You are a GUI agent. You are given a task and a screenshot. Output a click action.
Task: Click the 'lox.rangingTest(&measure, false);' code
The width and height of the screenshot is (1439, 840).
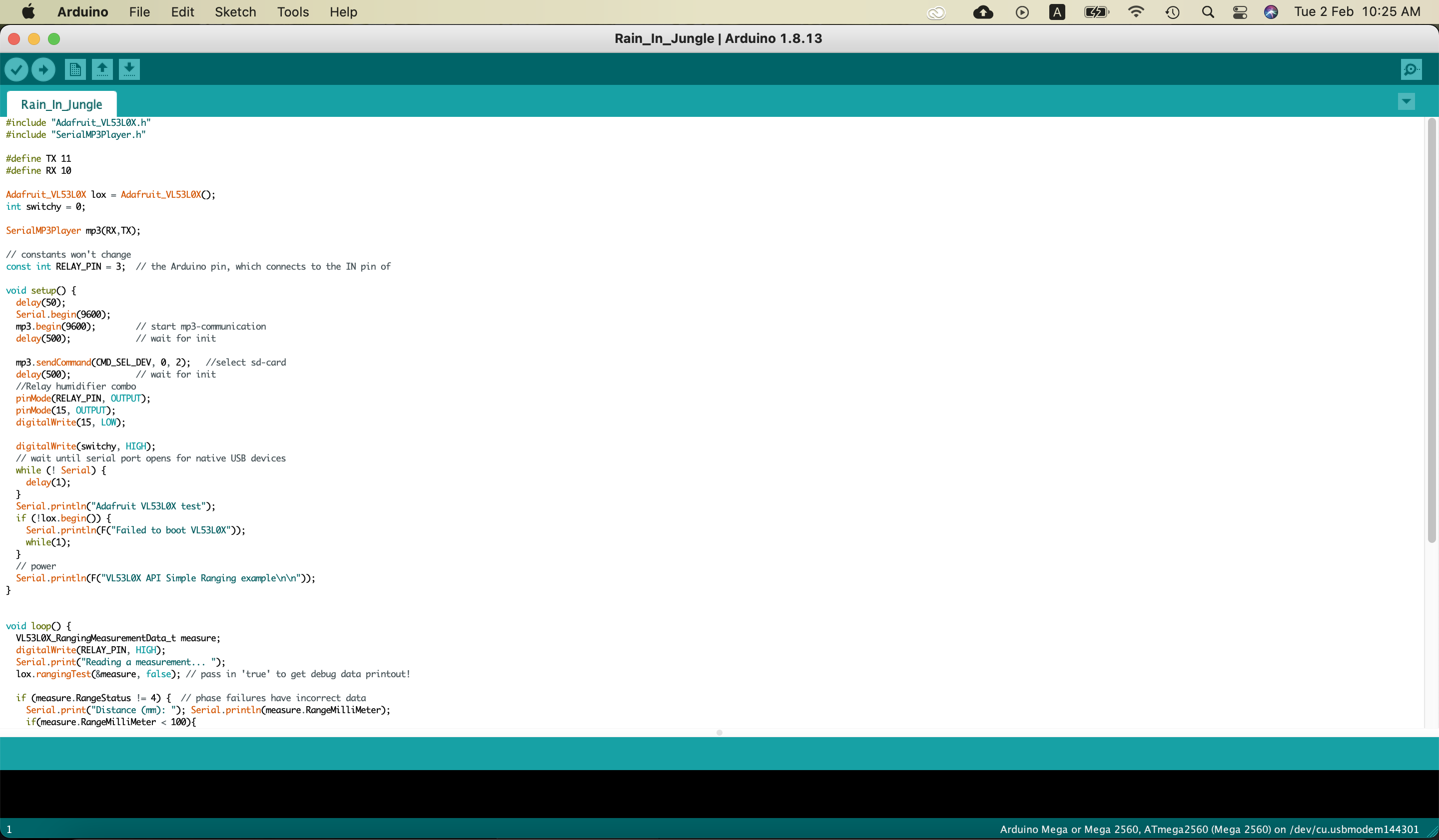coord(98,674)
